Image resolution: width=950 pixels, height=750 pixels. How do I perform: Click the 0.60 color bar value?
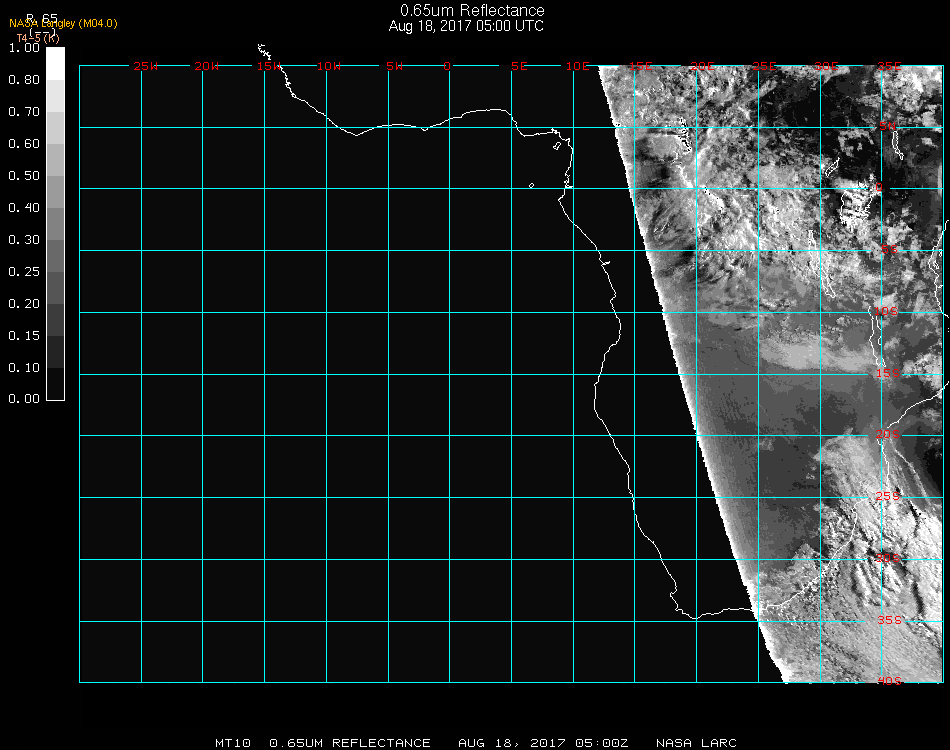tap(24, 144)
